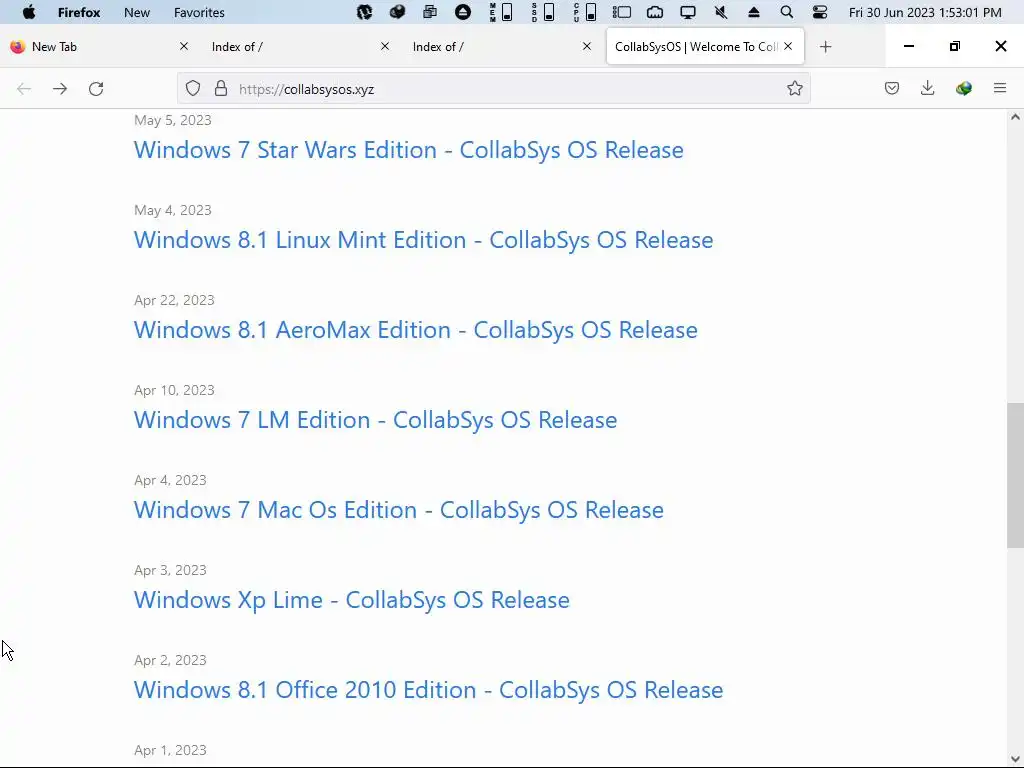1024x768 pixels.
Task: Click the scrollbar down arrow
Action: click(x=1015, y=759)
